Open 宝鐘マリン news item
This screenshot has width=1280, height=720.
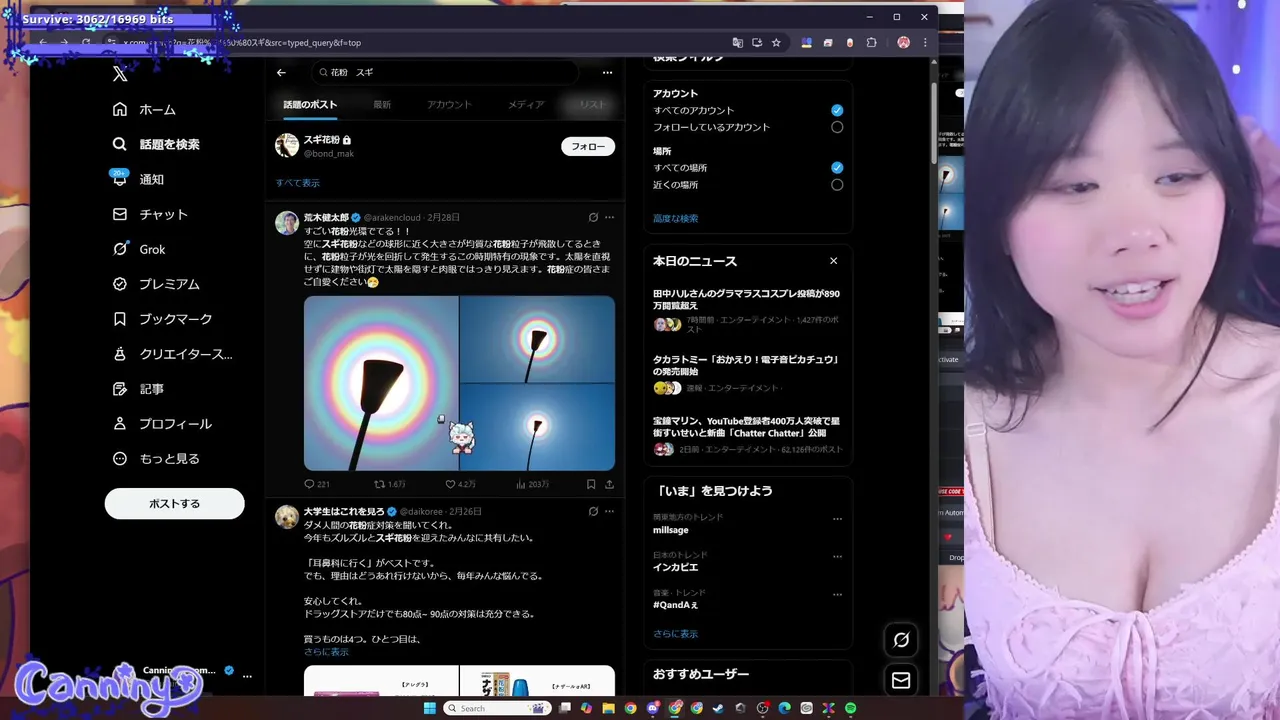click(748, 435)
